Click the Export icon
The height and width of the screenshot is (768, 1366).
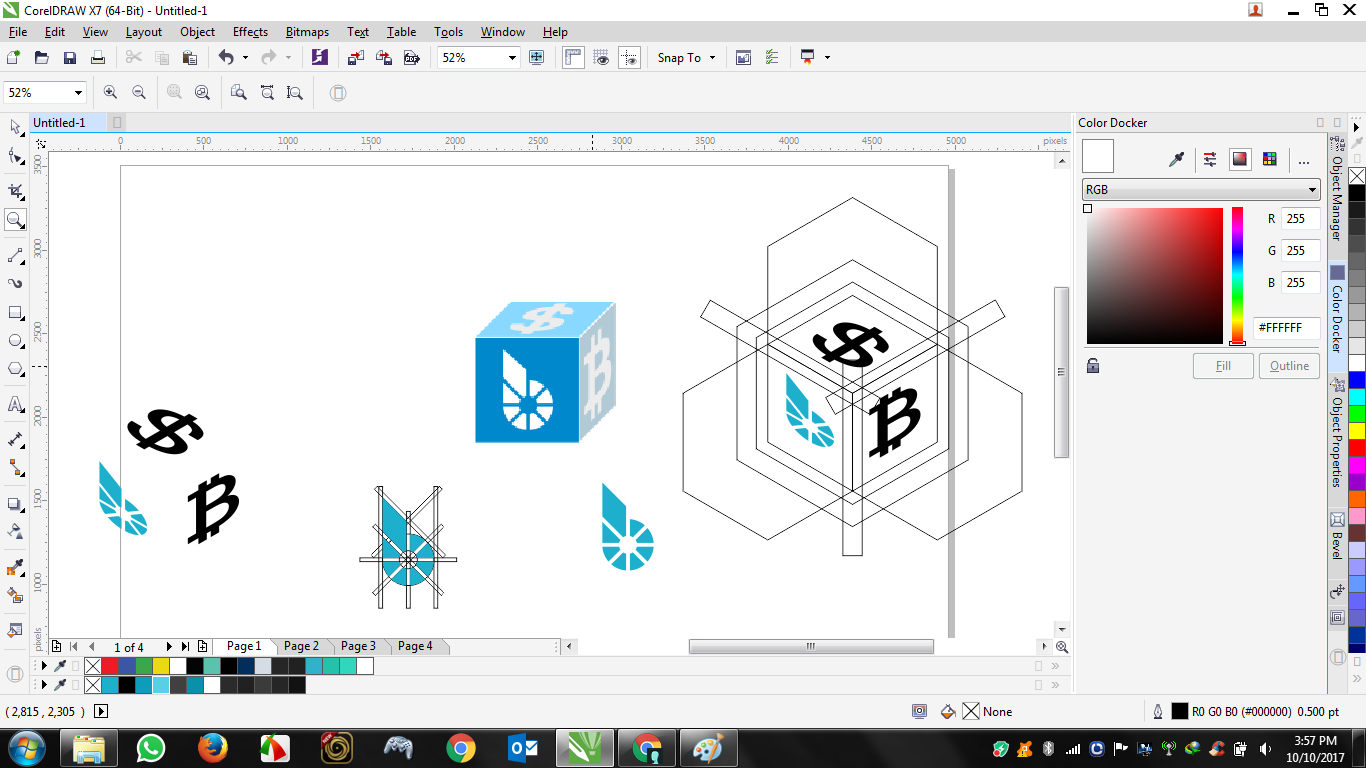click(383, 57)
